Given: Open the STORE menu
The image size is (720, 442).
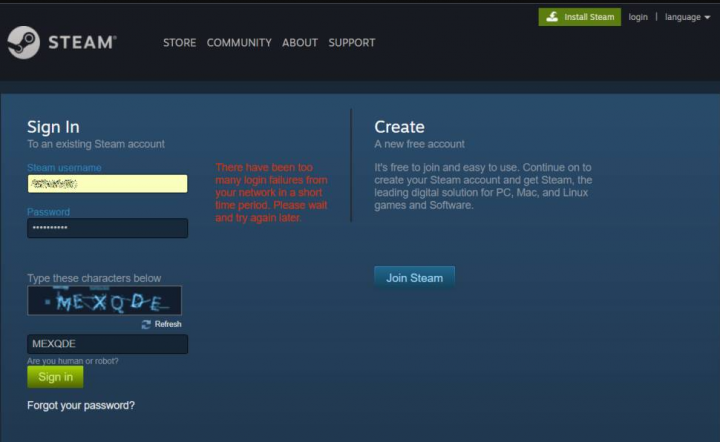Looking at the screenshot, I should click(179, 43).
